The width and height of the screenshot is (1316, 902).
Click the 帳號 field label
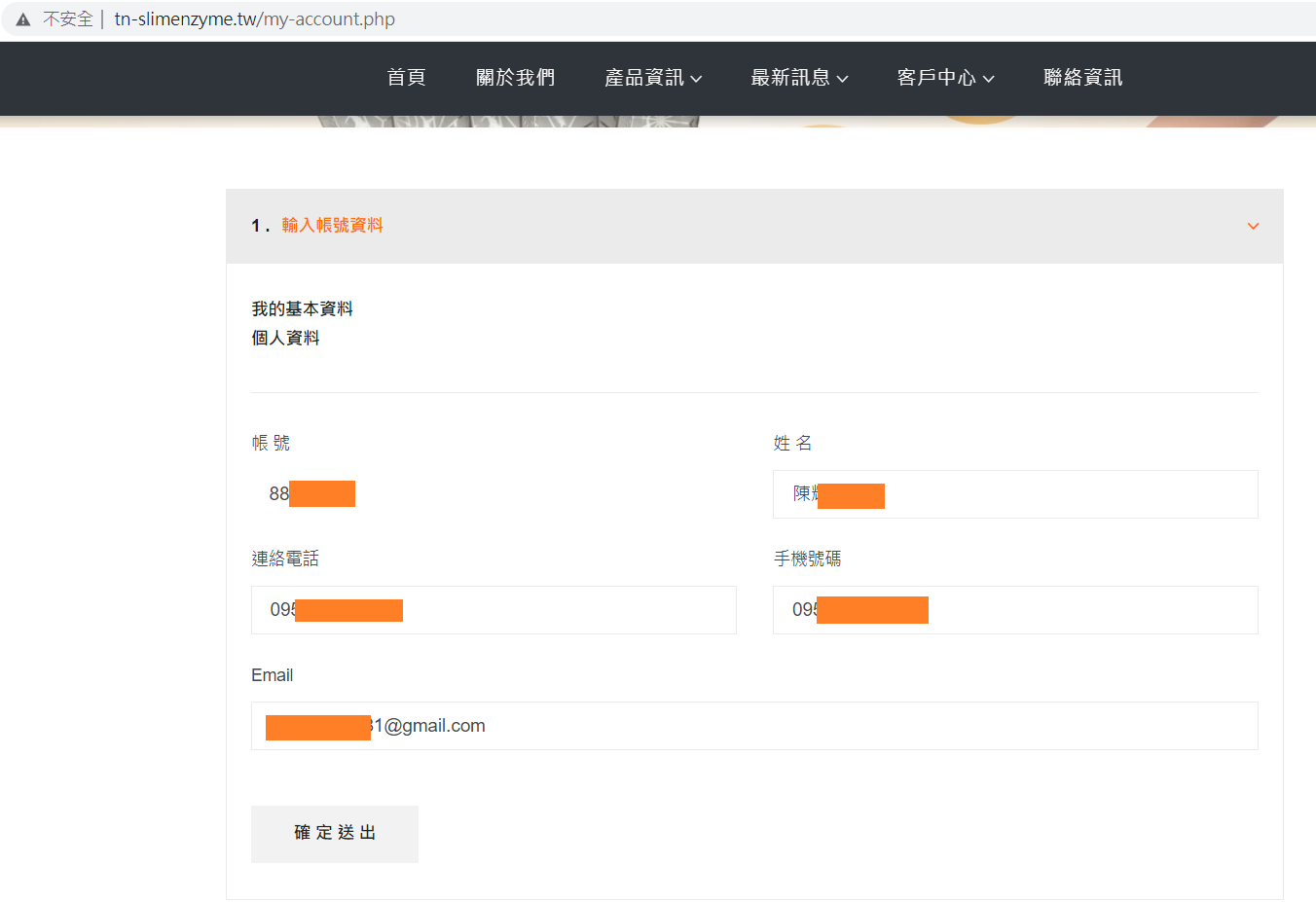(x=271, y=443)
